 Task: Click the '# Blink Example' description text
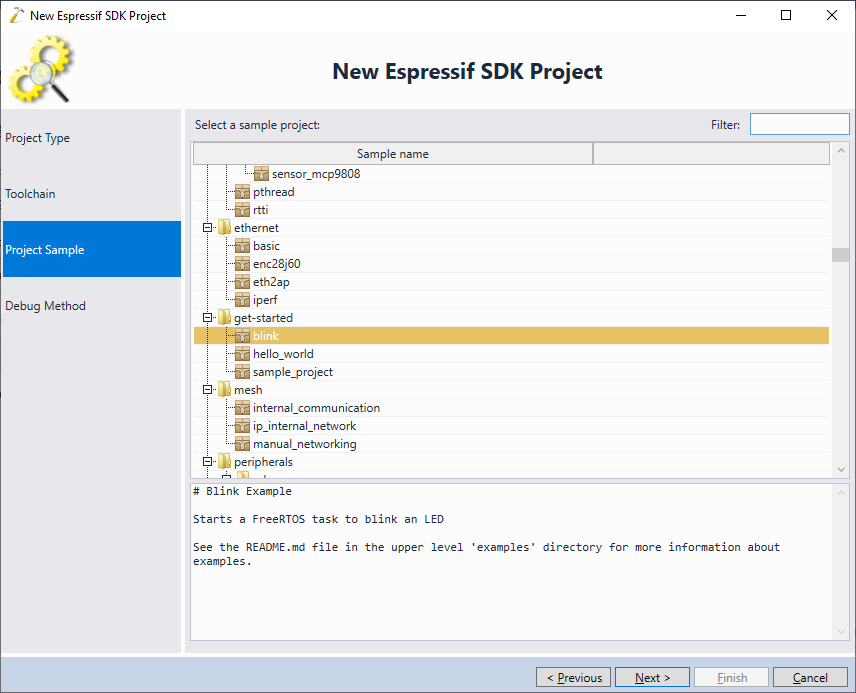[x=242, y=491]
